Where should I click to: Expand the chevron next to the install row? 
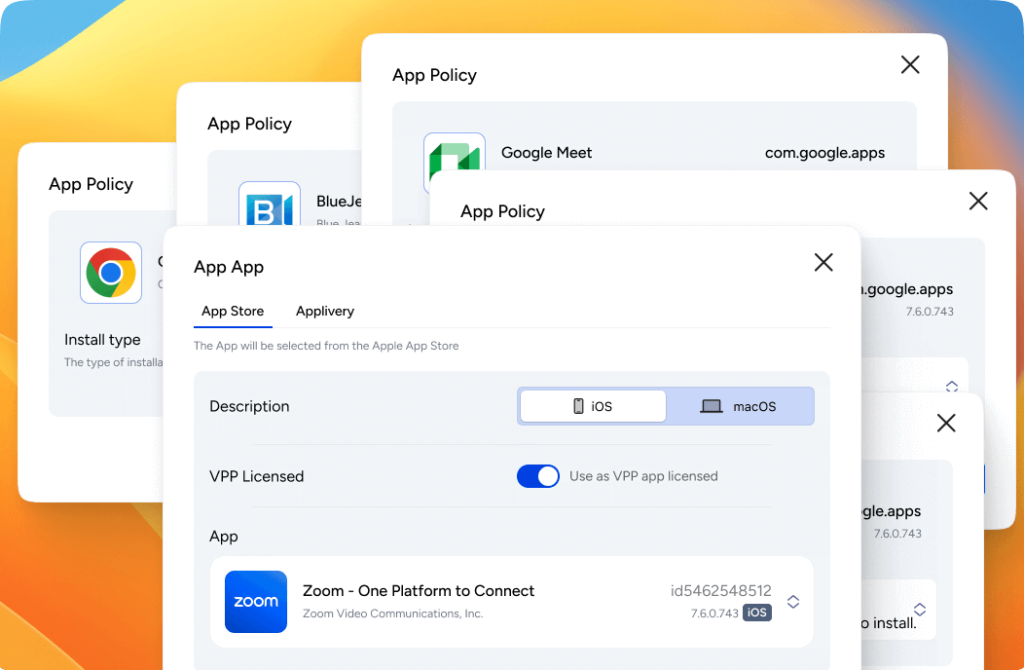[918, 610]
